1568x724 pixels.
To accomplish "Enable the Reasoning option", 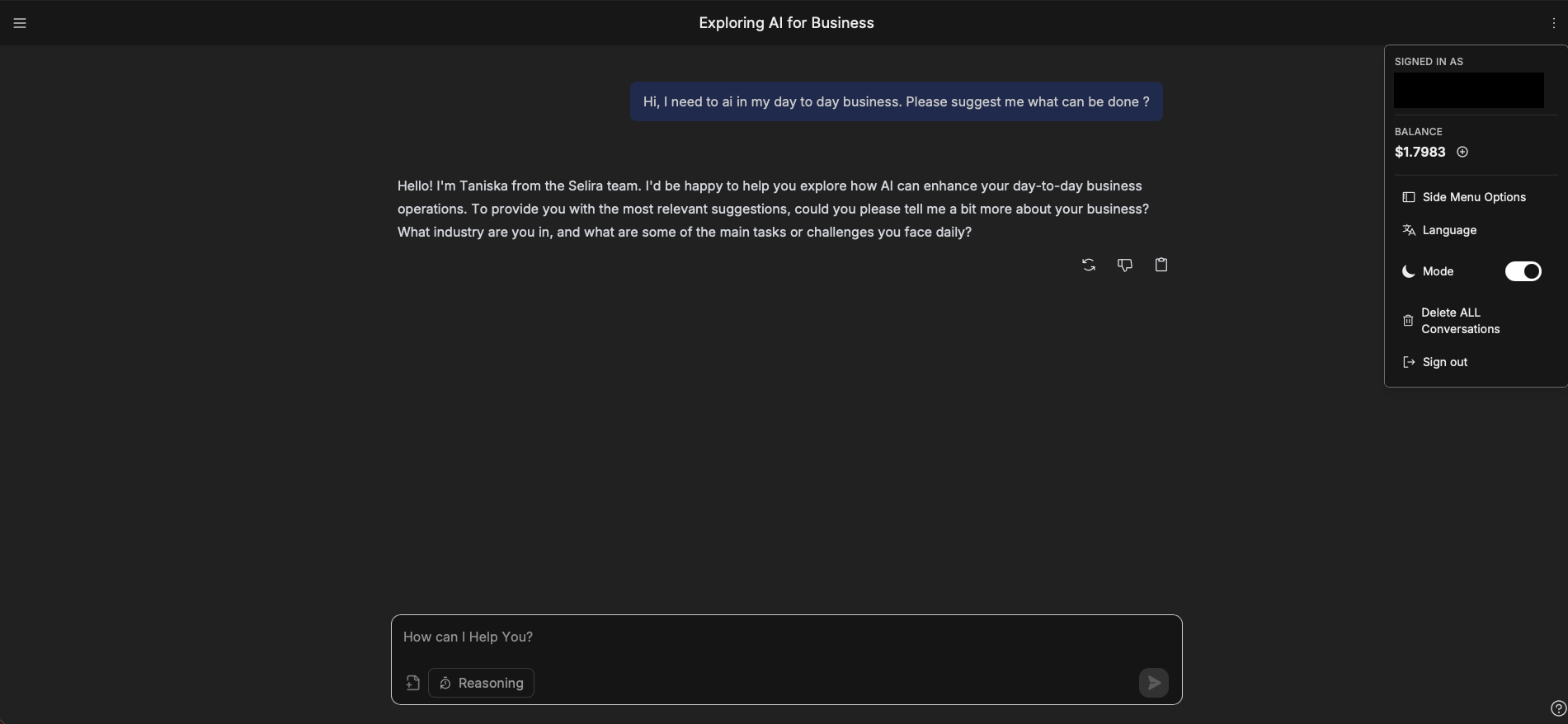I will click(x=481, y=683).
